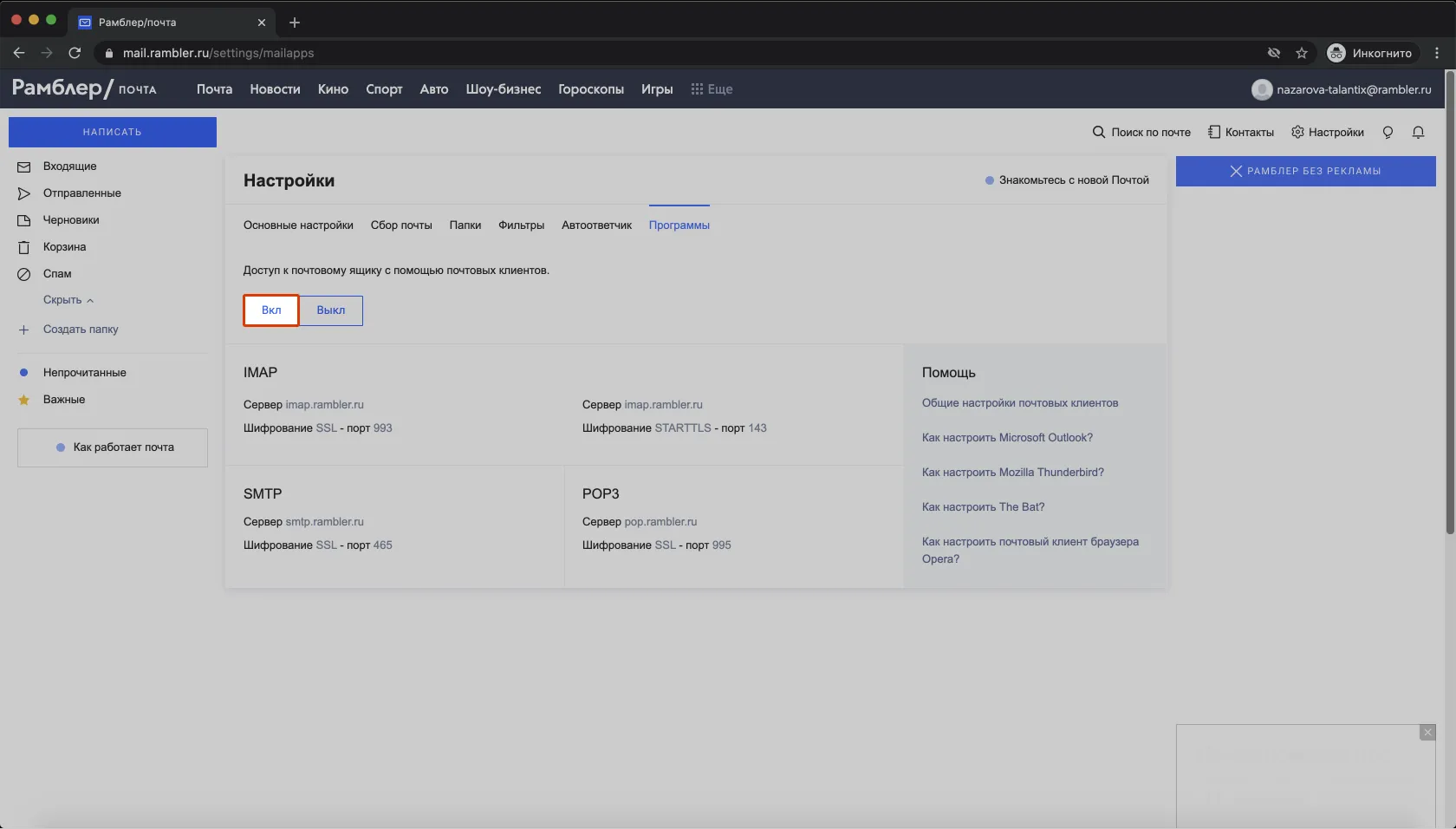Screen dimensions: 1456x829
Task: Open the Основные настройки tab
Action: [298, 225]
